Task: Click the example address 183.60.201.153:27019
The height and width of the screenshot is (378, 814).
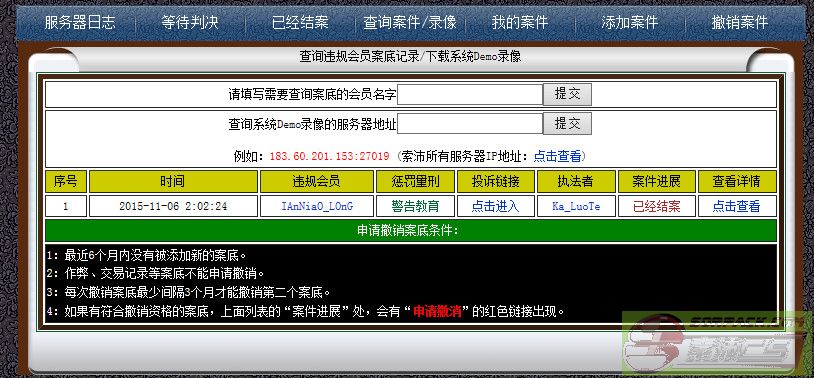Action: click(330, 156)
